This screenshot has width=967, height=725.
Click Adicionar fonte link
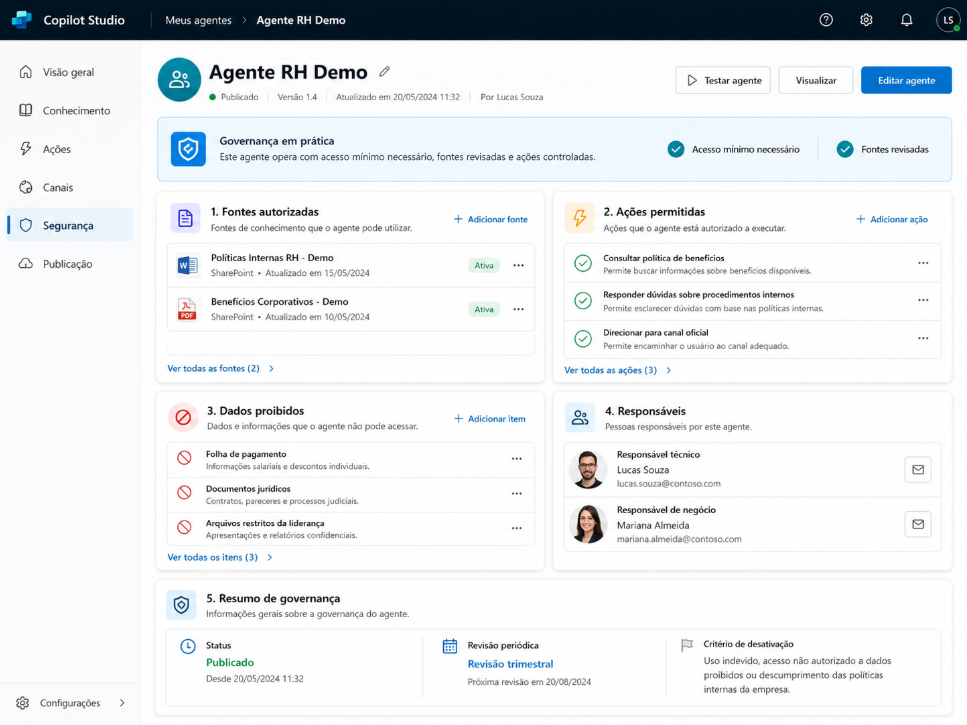point(491,219)
